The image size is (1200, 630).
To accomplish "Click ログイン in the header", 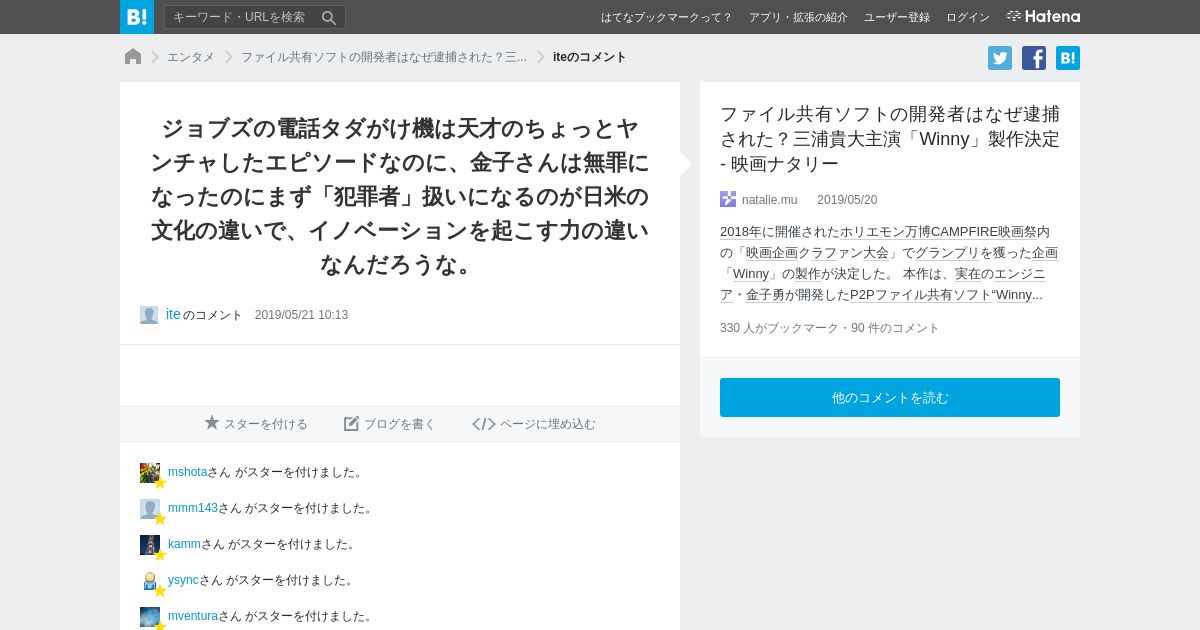I will [968, 17].
